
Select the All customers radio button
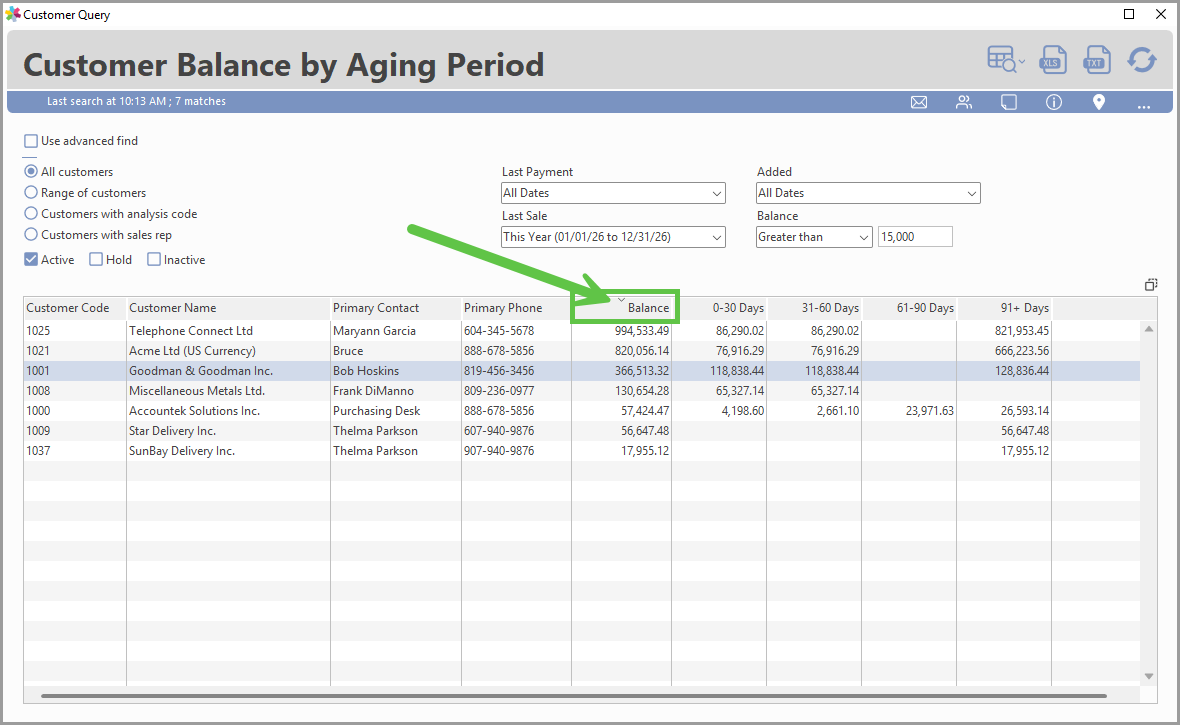[x=31, y=172]
